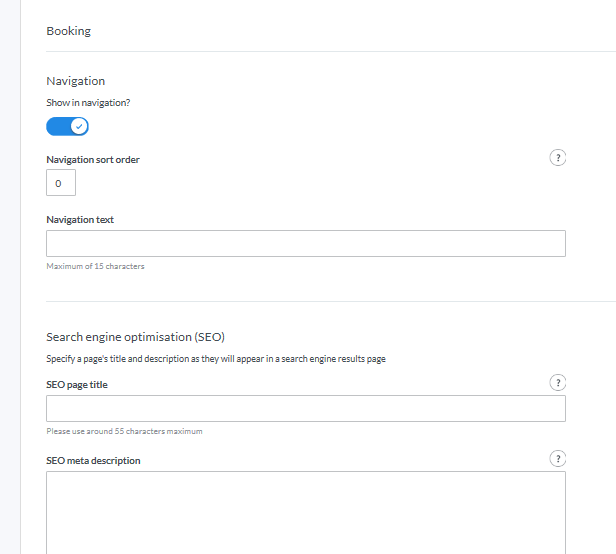Open help for SEO meta description

click(559, 458)
